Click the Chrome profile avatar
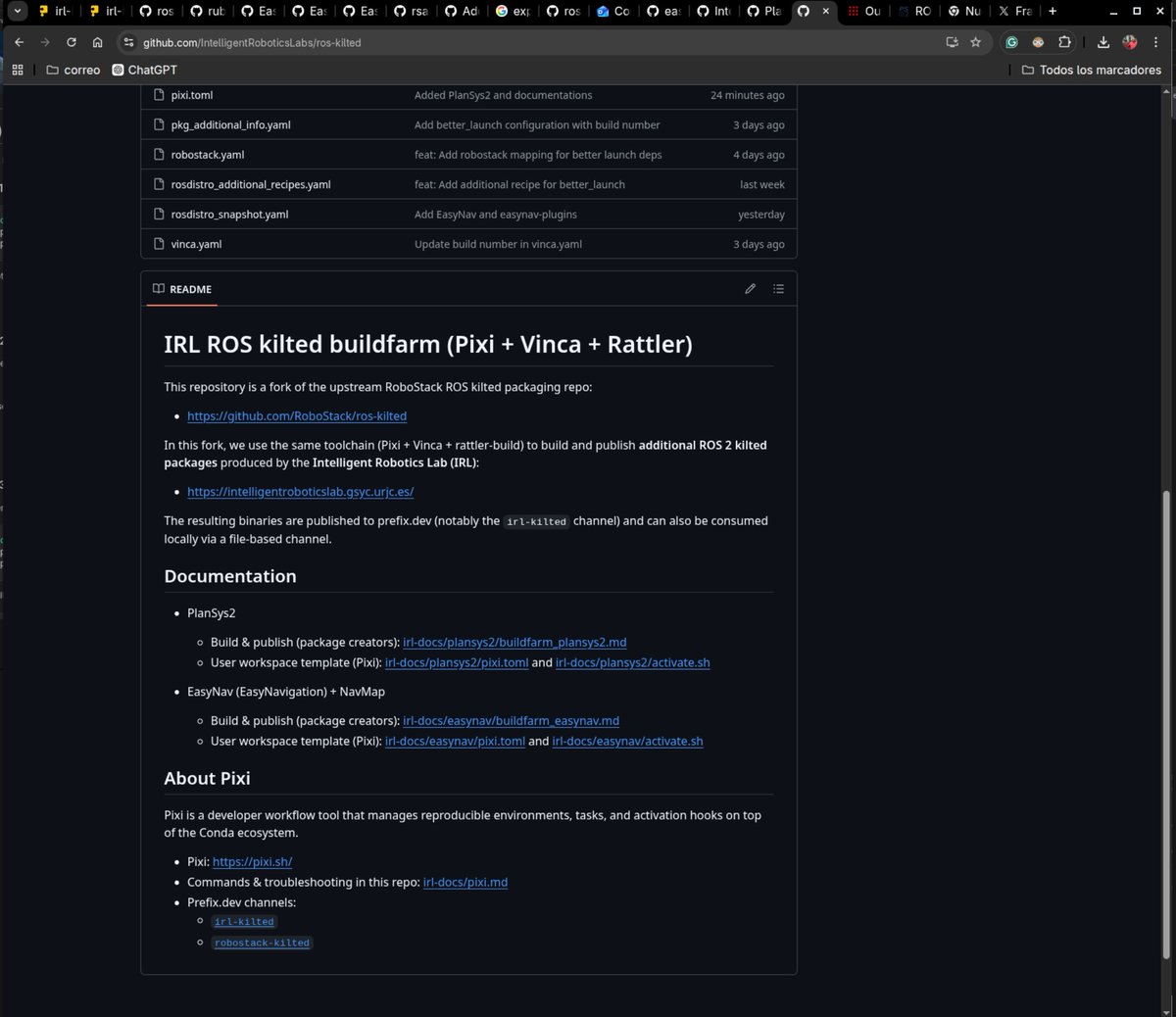 click(1130, 42)
